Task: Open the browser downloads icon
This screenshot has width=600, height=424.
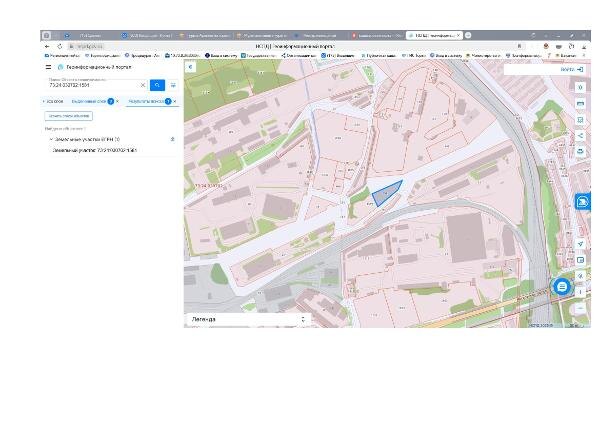Action: tap(584, 46)
